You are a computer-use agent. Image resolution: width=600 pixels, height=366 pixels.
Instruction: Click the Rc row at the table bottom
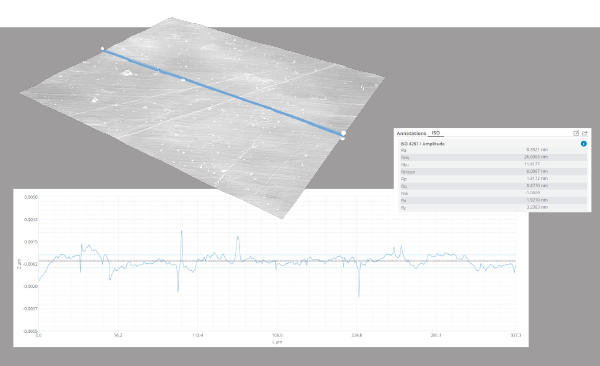[x=493, y=208]
